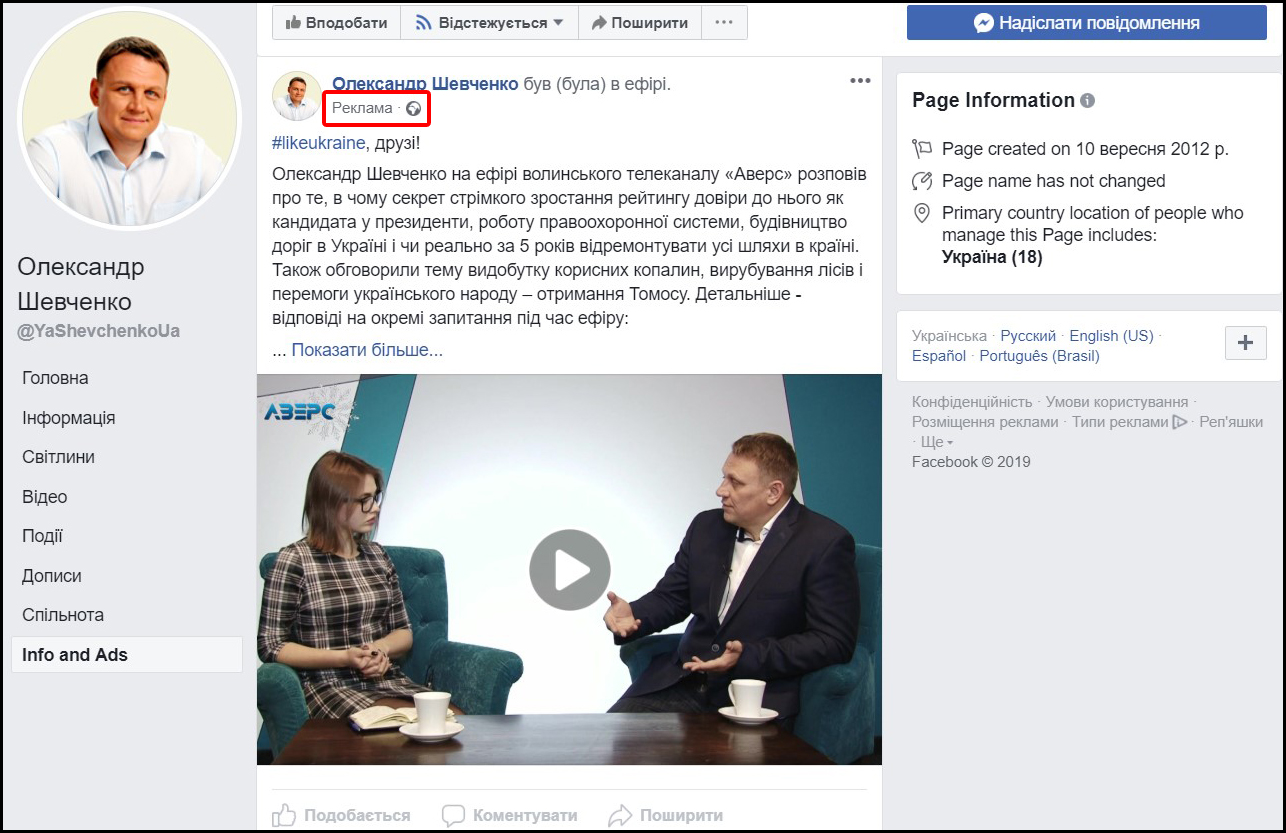
Task: Click the AdChoices triangle icon
Action: (x=1180, y=422)
